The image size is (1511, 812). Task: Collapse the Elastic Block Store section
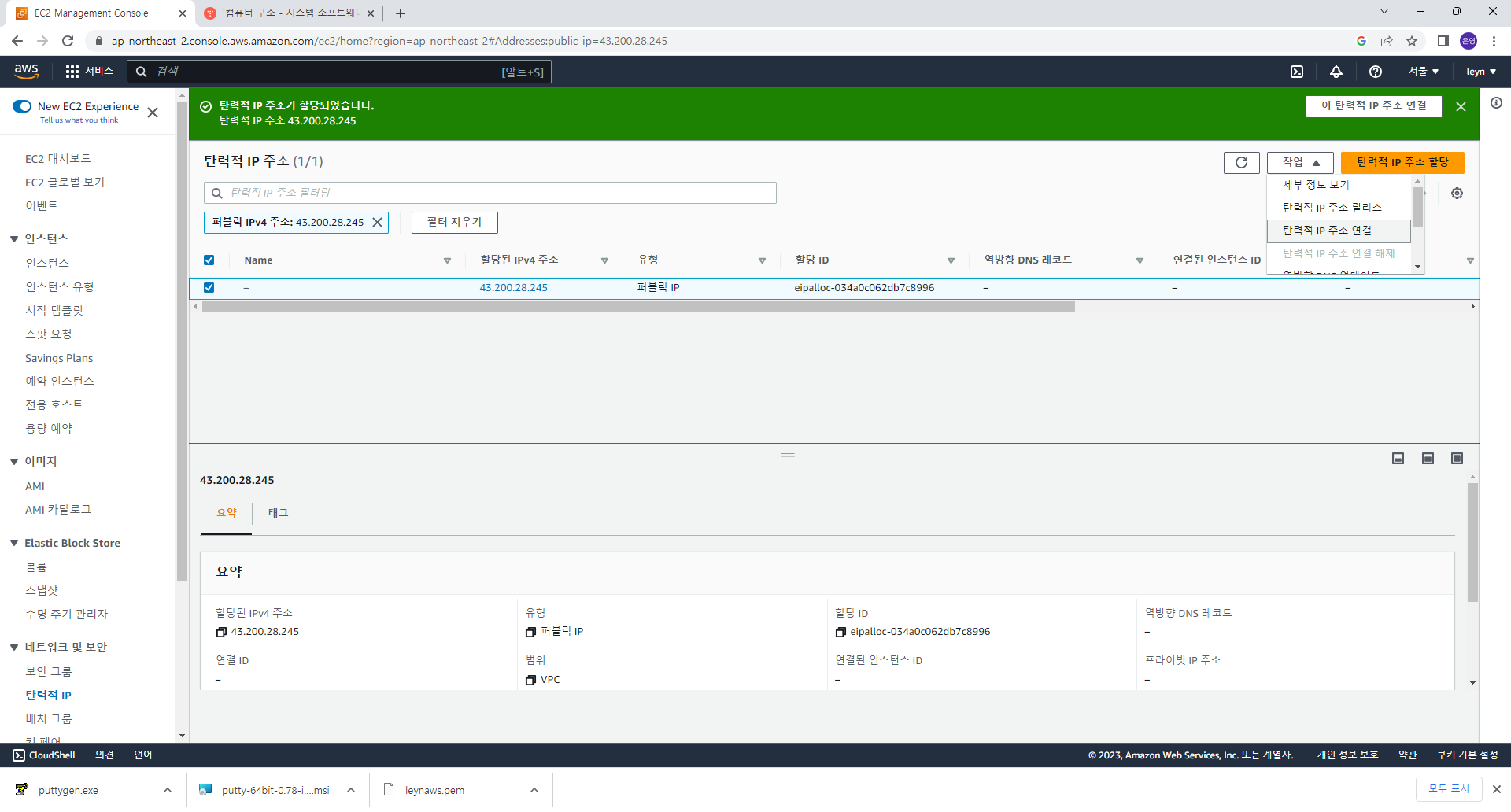click(x=14, y=544)
